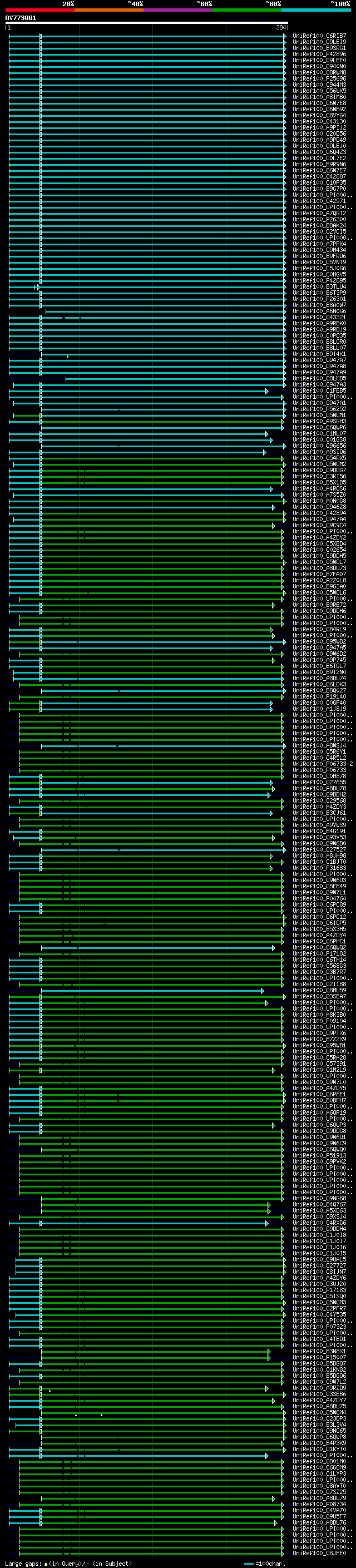Click the cyan alignment bar for UniRef100_Q6RIB7
The width and height of the screenshot is (356, 1568).
(x=147, y=36)
